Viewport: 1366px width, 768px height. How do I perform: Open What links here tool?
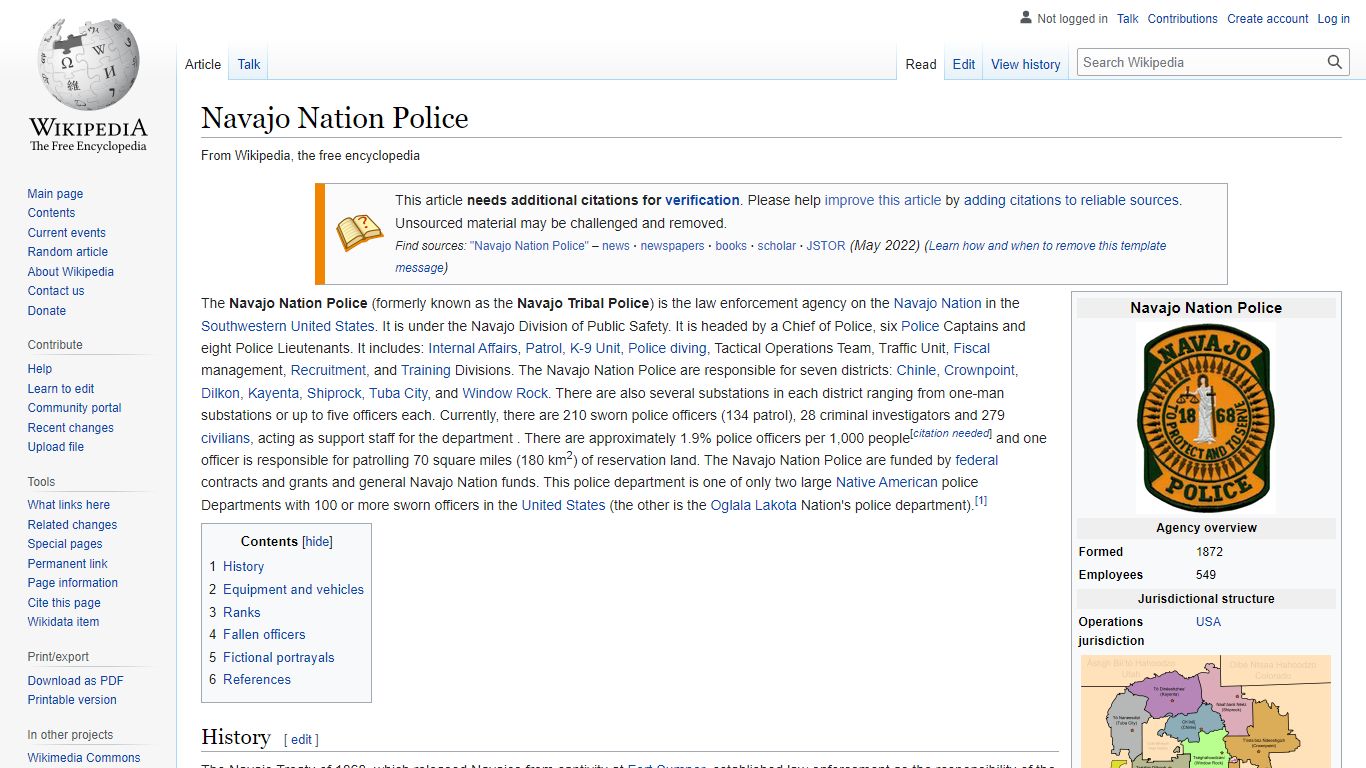(69, 505)
